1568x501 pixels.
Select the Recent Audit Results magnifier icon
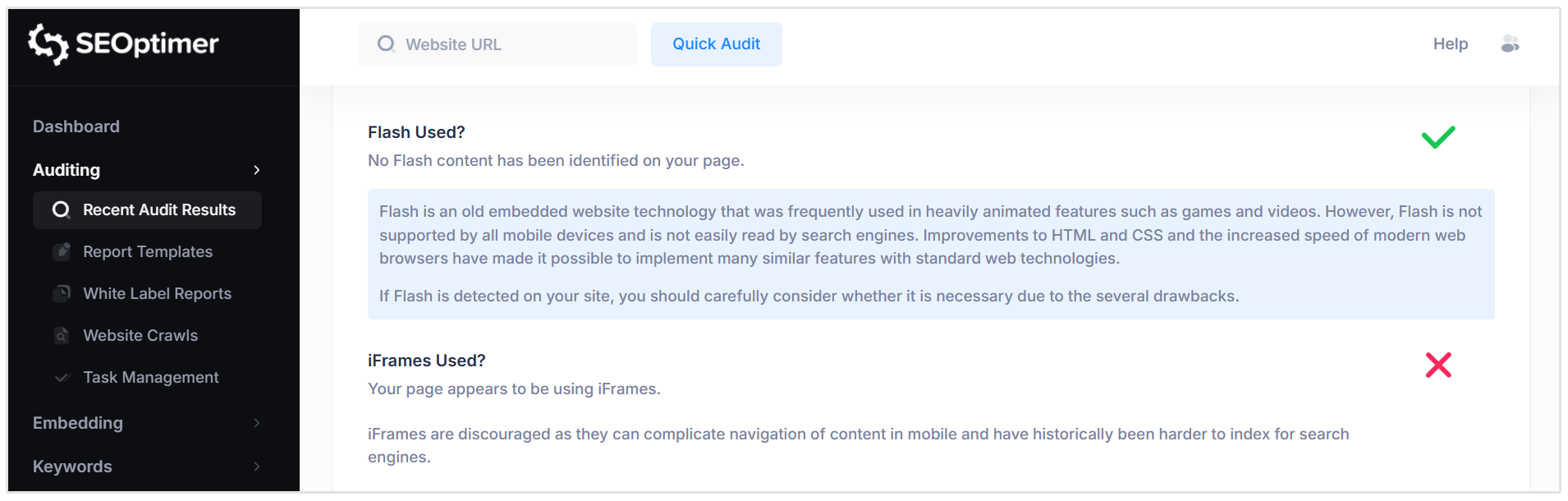click(61, 209)
